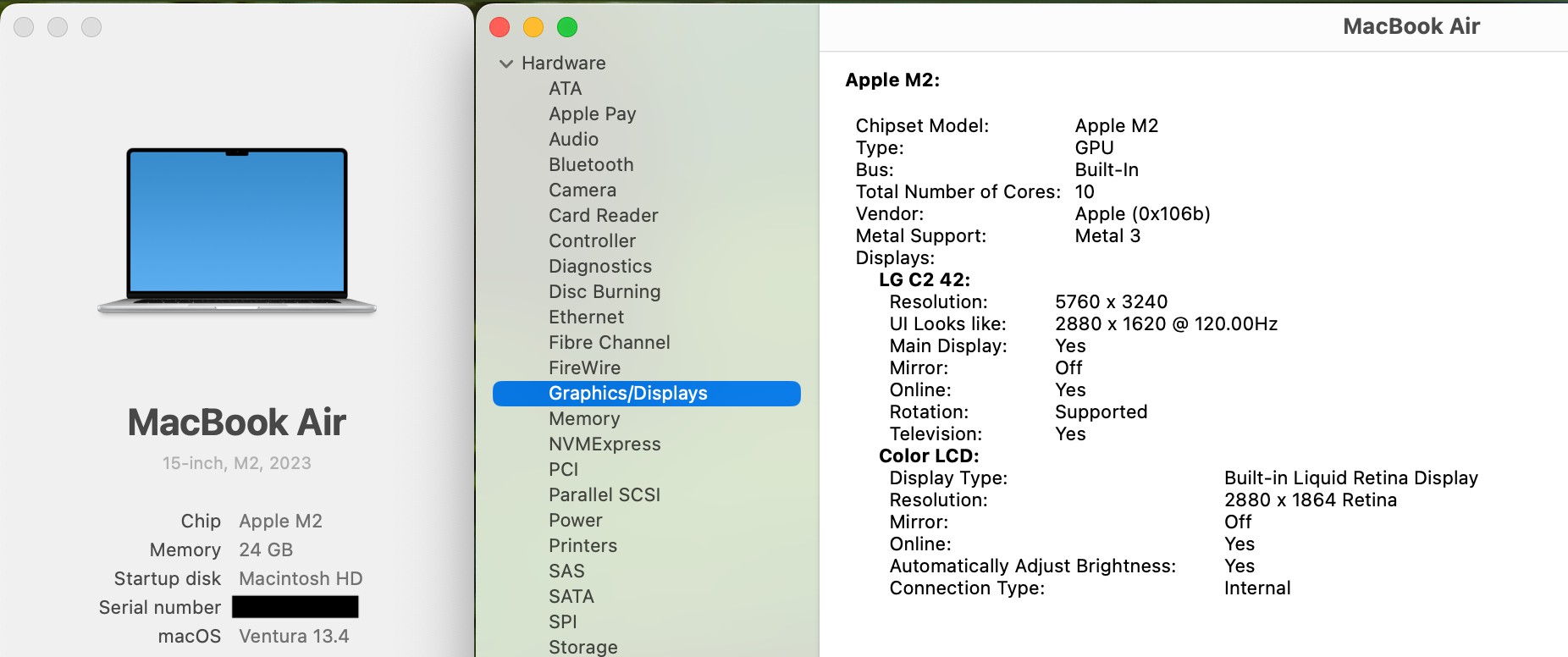Open the Ethernet hardware entry

tap(586, 317)
